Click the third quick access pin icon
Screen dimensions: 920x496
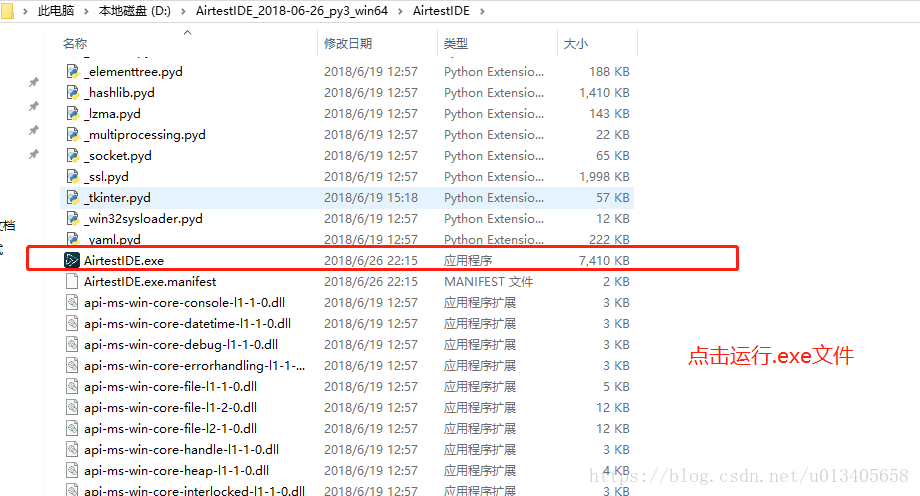pyautogui.click(x=34, y=130)
